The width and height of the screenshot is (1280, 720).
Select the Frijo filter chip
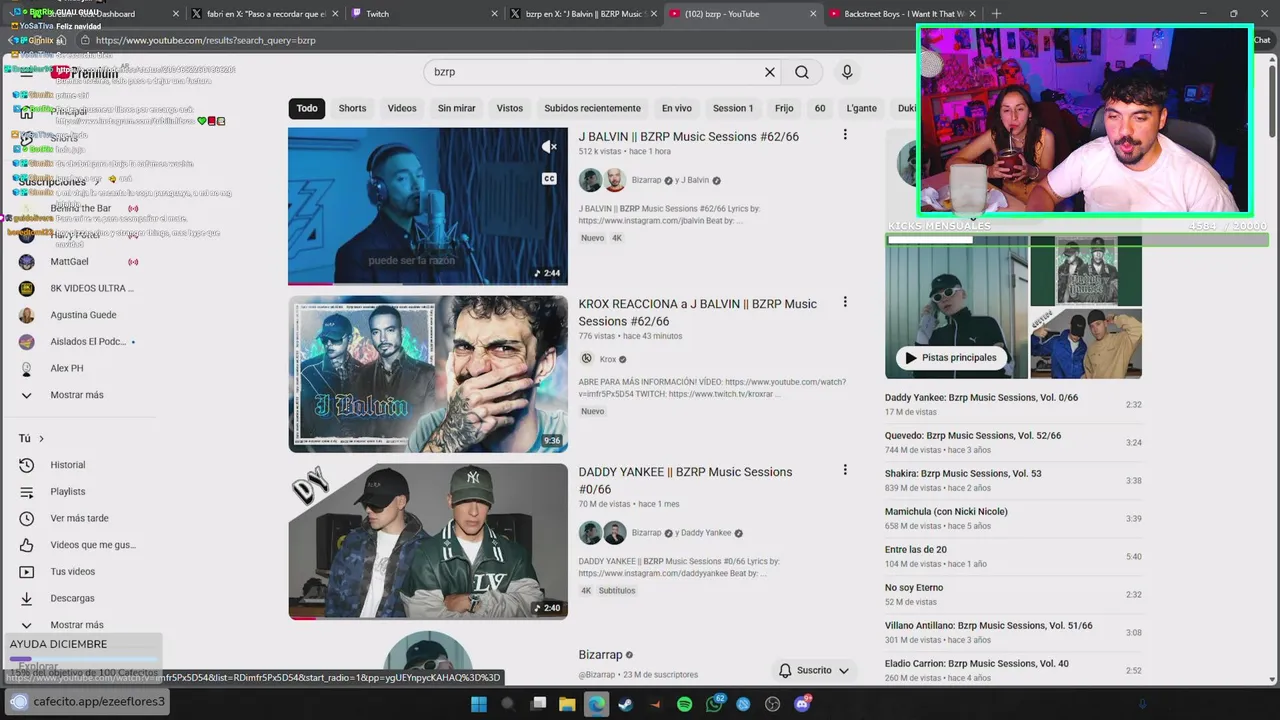(784, 108)
